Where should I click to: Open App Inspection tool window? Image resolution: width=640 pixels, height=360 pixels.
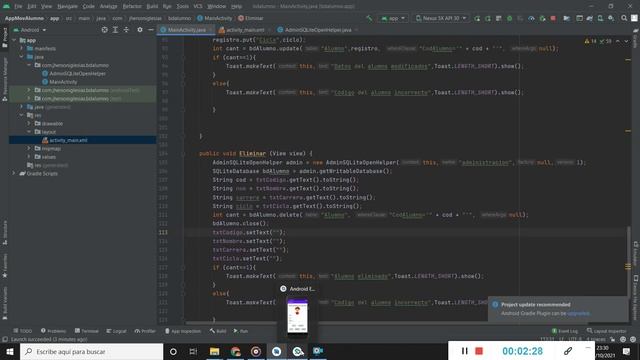coord(183,331)
